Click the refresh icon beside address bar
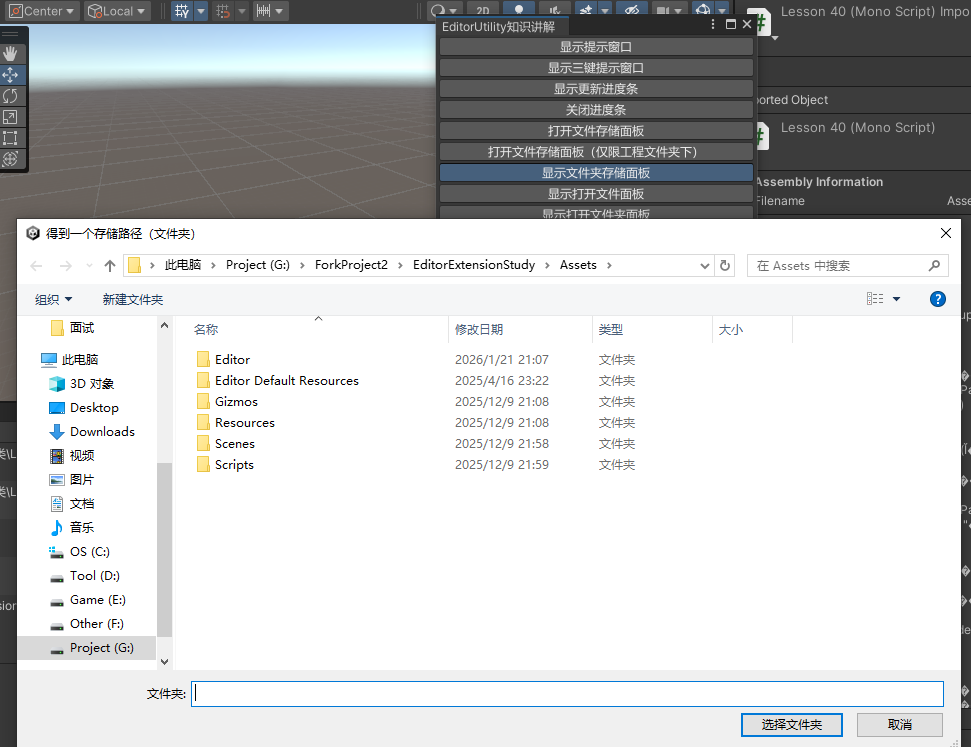The height and width of the screenshot is (747, 971). click(x=726, y=266)
